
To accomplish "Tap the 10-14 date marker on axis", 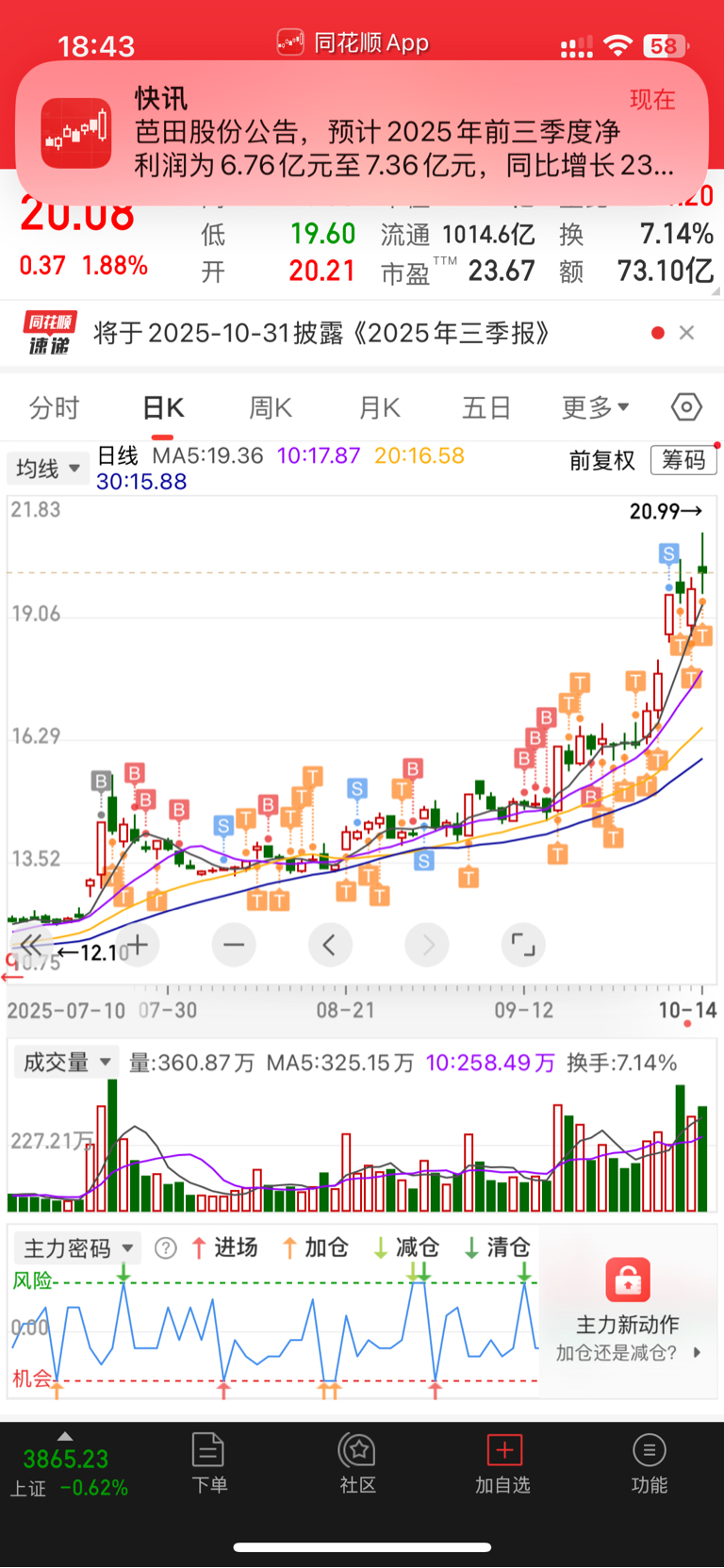I will click(687, 1011).
